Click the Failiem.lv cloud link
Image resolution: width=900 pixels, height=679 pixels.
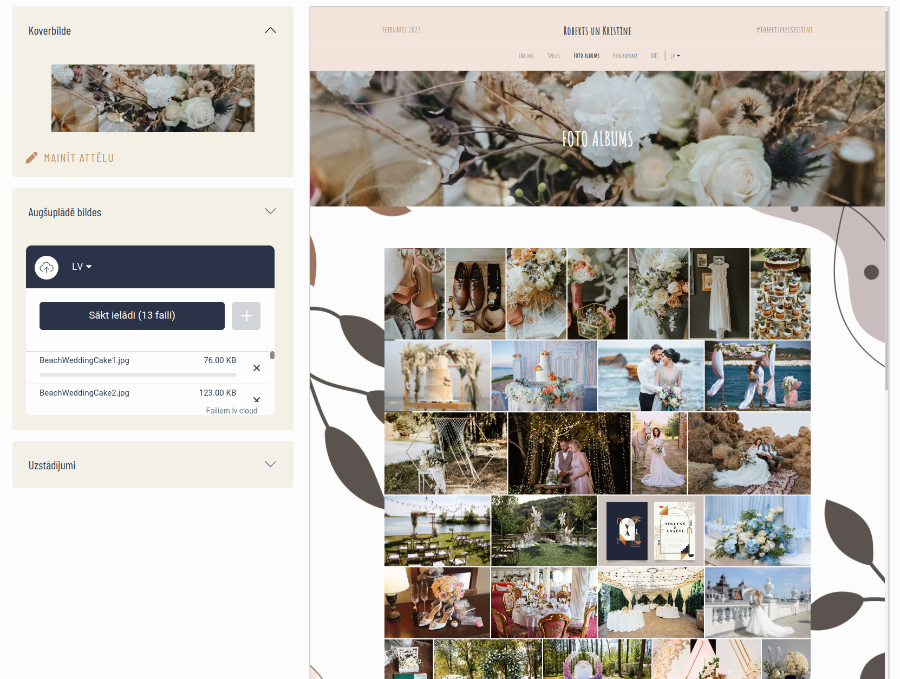click(231, 410)
